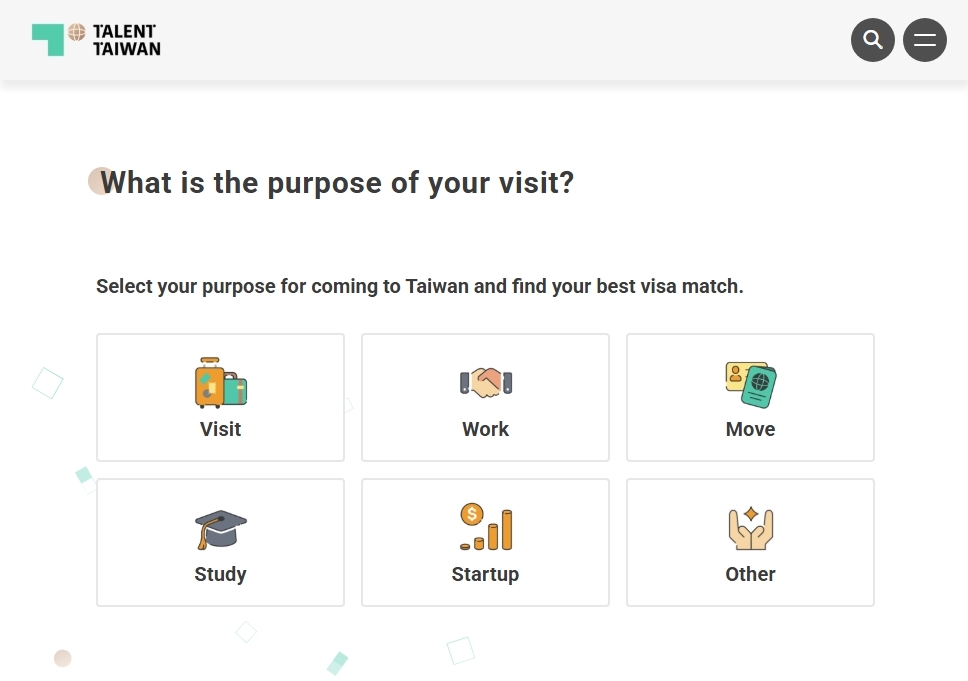Click the coins and bar chart Startup icon
Screen dimensions: 968x681
pos(486,527)
